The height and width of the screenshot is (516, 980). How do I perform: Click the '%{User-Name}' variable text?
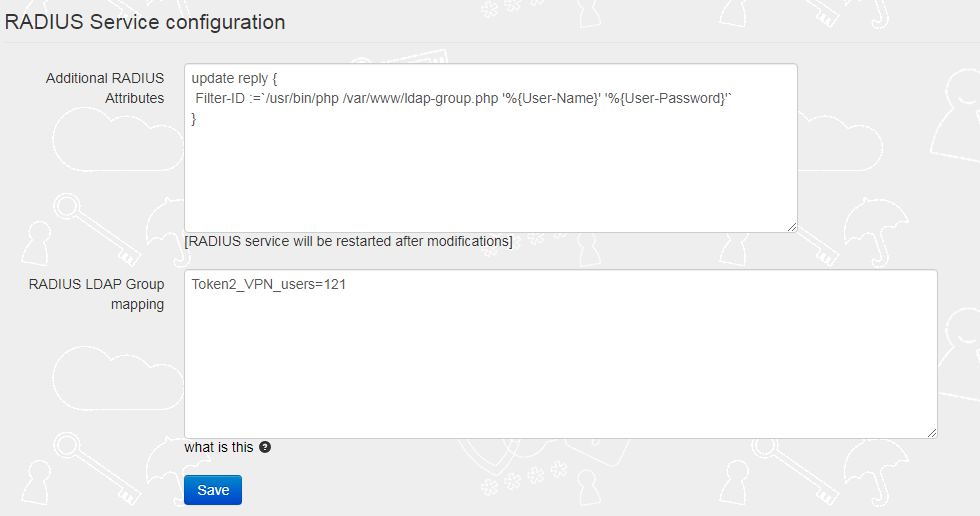[x=551, y=99]
